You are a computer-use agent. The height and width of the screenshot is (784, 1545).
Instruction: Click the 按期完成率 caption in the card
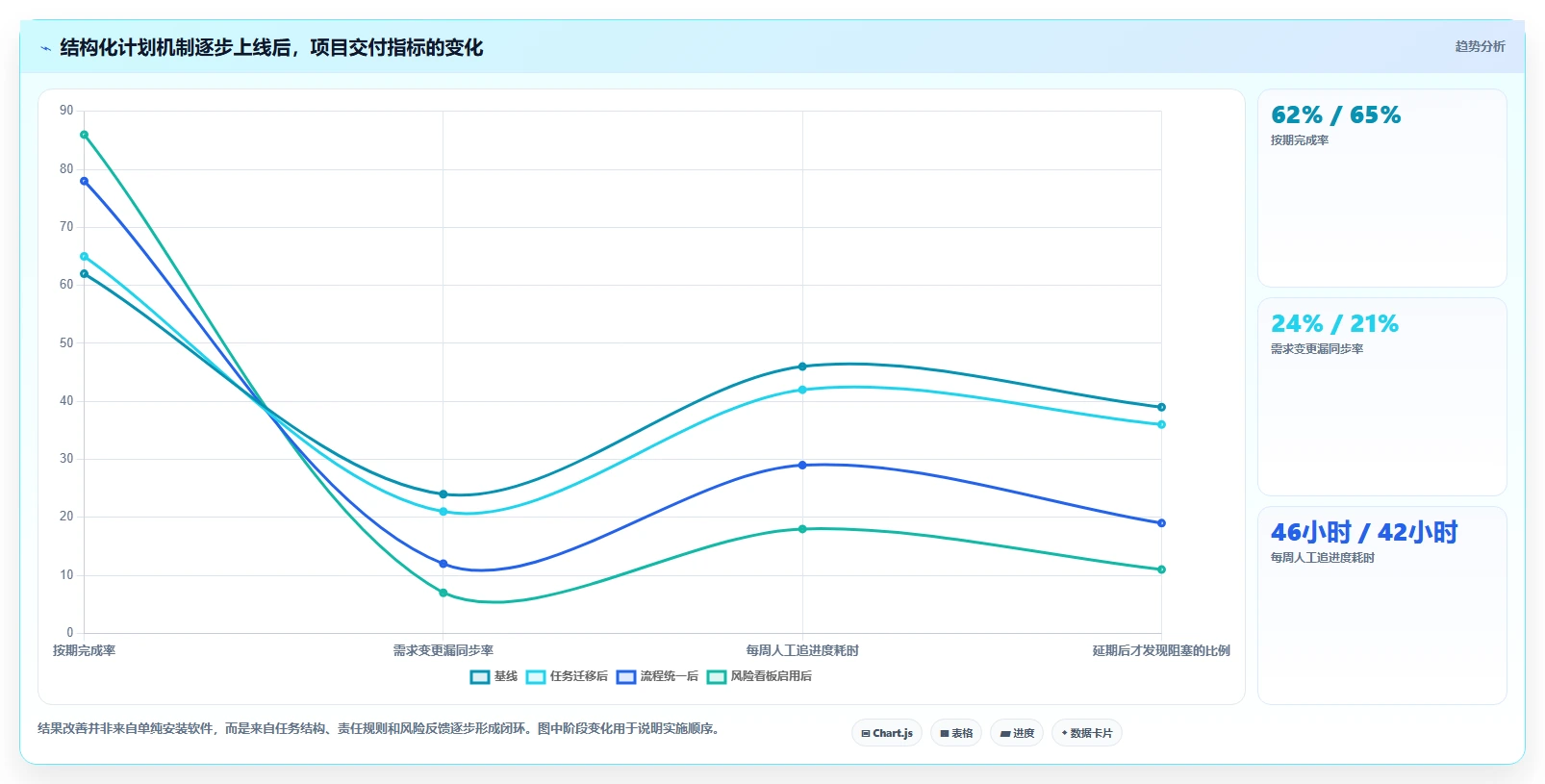tap(1300, 140)
